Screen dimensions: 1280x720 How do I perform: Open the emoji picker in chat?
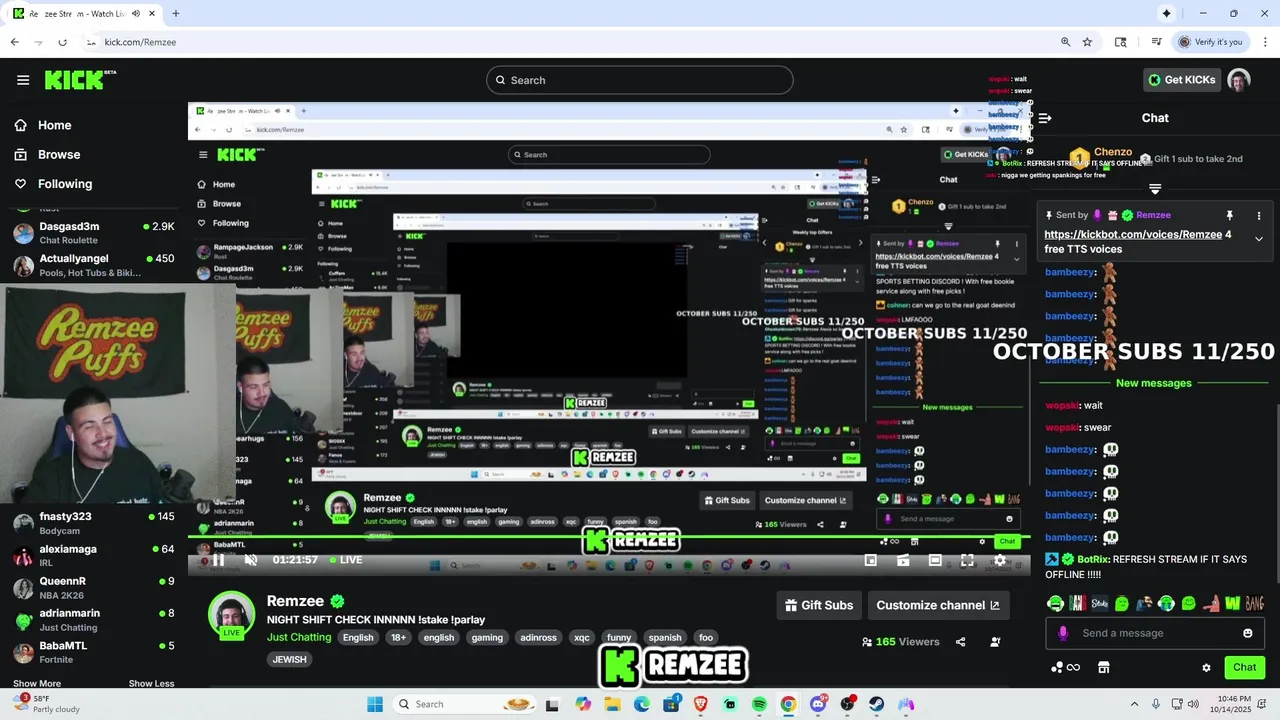point(1247,633)
